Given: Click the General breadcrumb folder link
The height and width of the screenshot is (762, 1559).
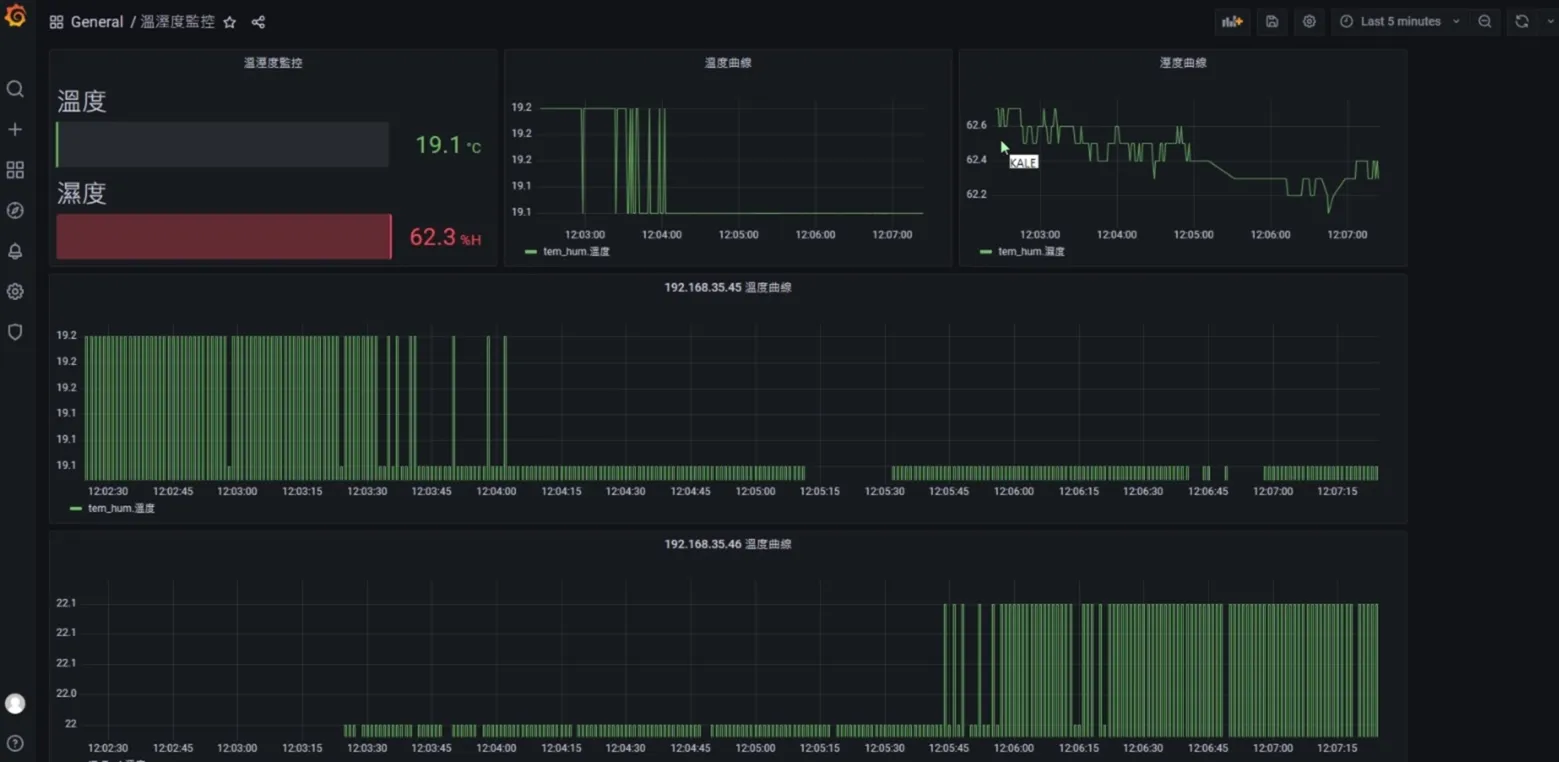Looking at the screenshot, I should click(97, 22).
